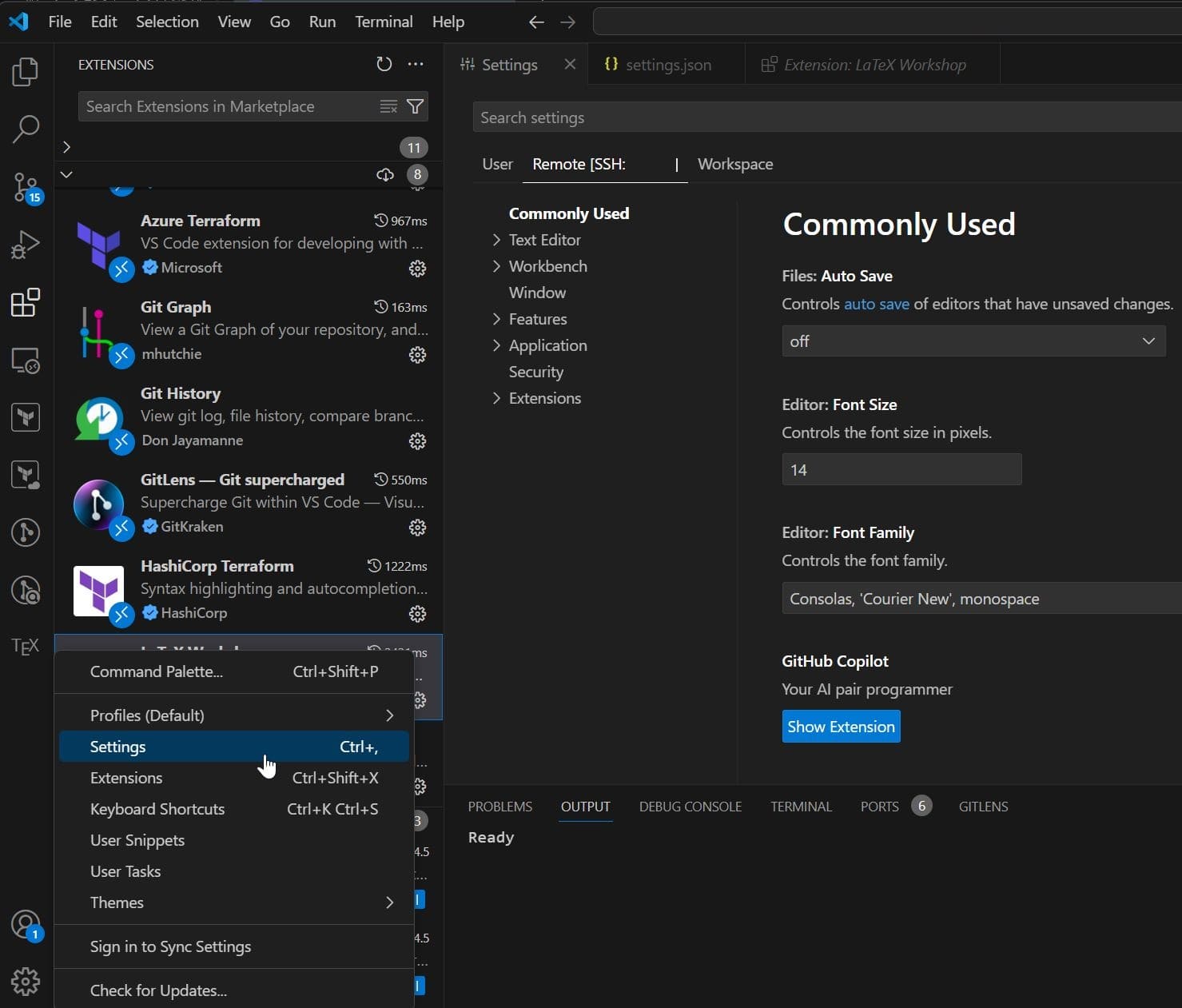
Task: Open Remote Explorer in activity bar
Action: pyautogui.click(x=26, y=361)
